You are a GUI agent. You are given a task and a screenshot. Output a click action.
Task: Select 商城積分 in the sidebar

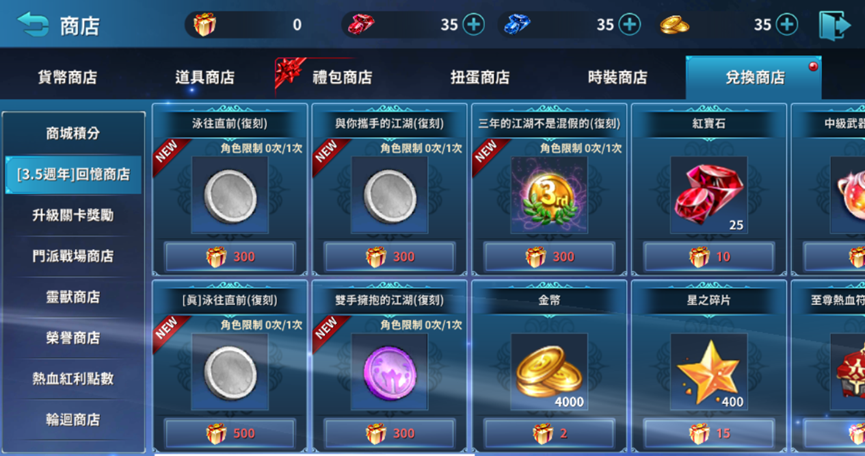coord(73,133)
